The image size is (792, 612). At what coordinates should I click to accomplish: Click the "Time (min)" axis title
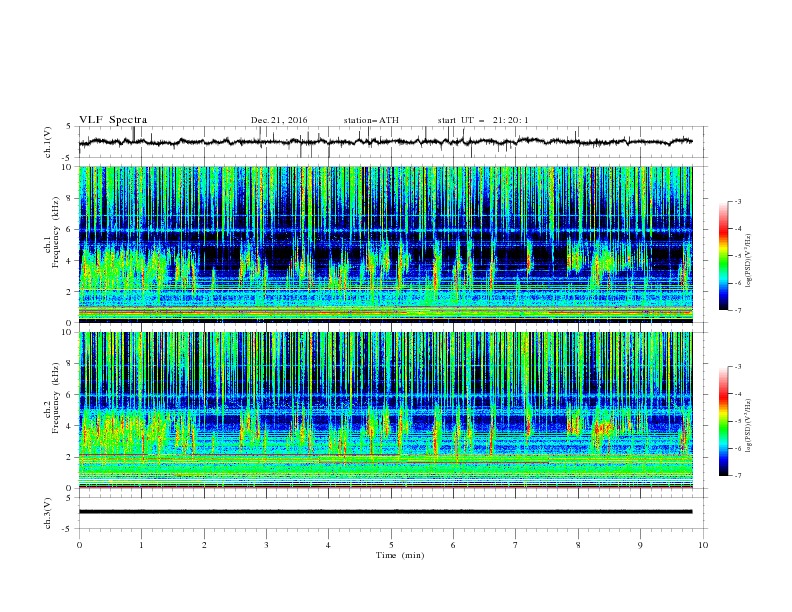pos(400,555)
